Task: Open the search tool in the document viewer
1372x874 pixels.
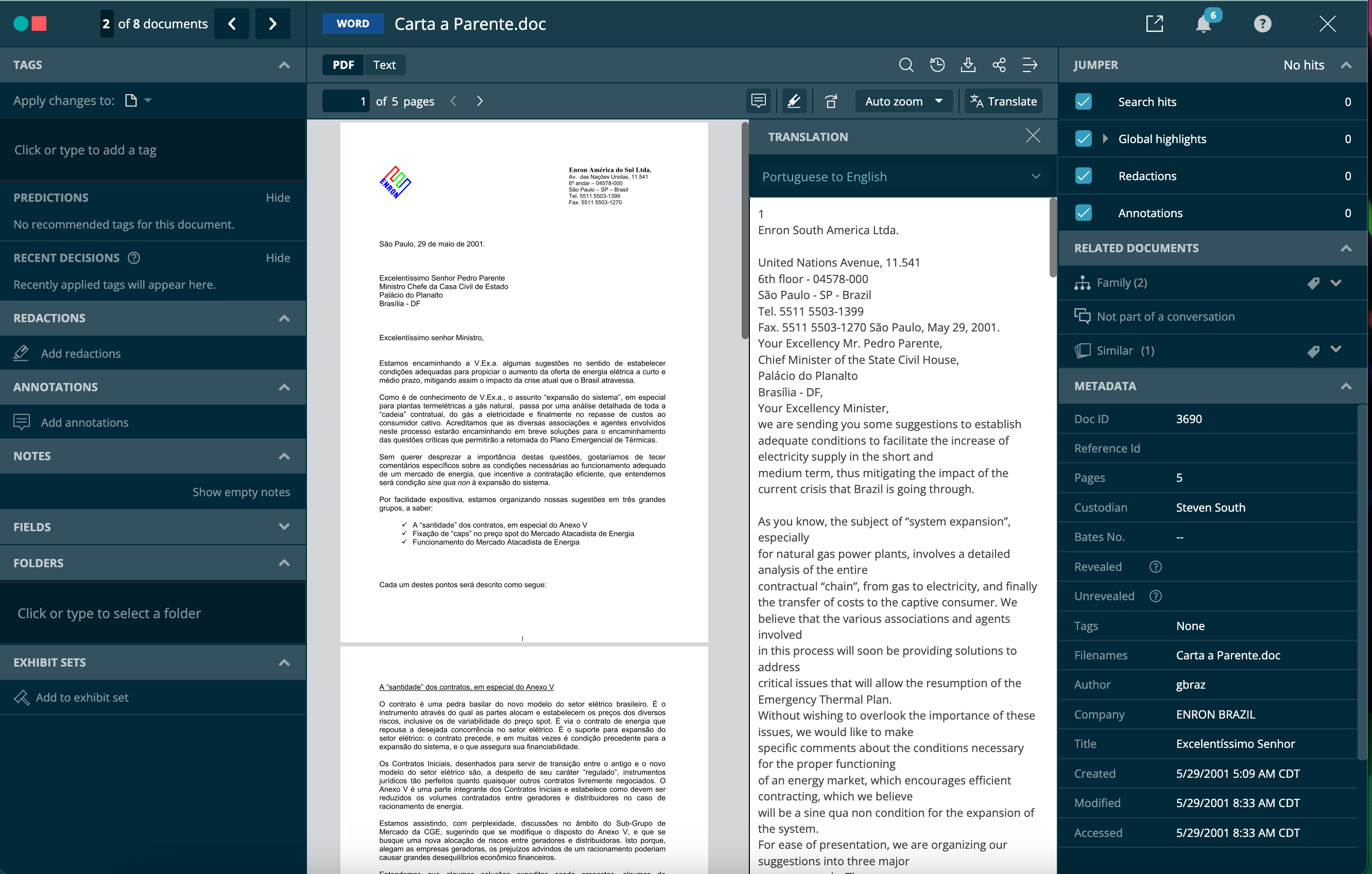Action: pos(906,64)
